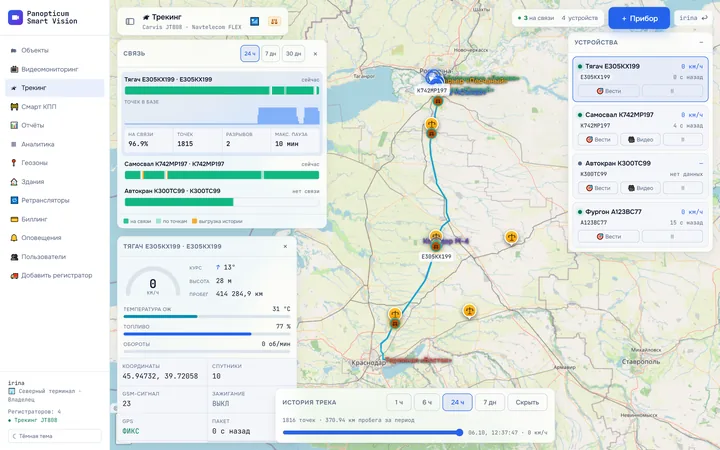Click the ФИКС GPS status value

pyautogui.click(x=130, y=431)
